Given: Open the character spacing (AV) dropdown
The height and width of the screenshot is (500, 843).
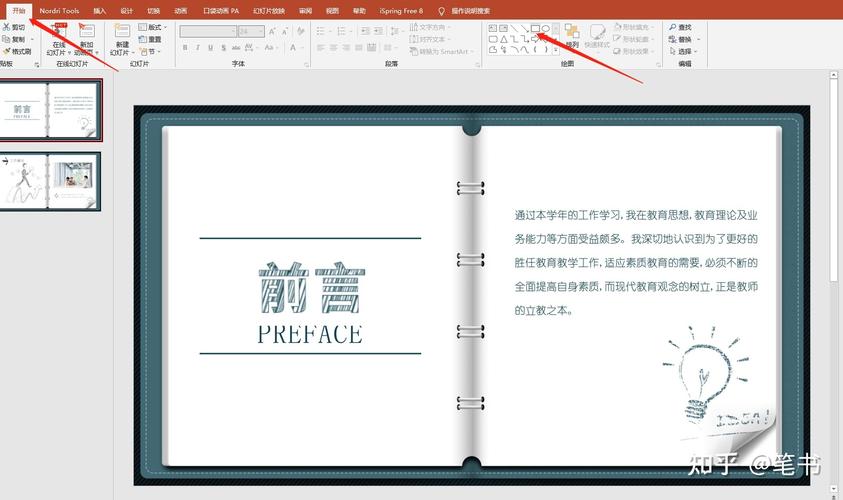Looking at the screenshot, I should [x=250, y=48].
